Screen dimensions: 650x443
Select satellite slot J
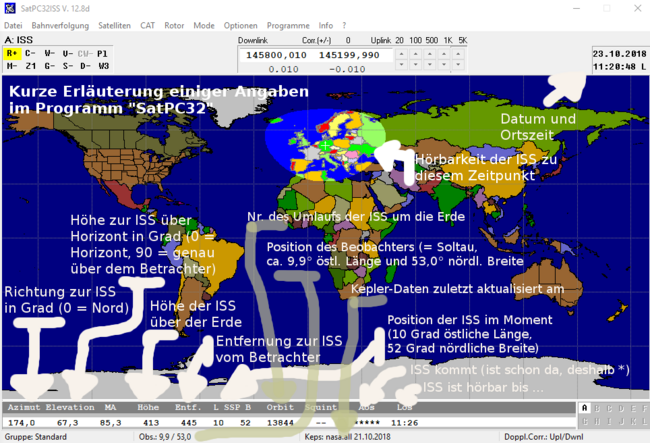(621, 421)
